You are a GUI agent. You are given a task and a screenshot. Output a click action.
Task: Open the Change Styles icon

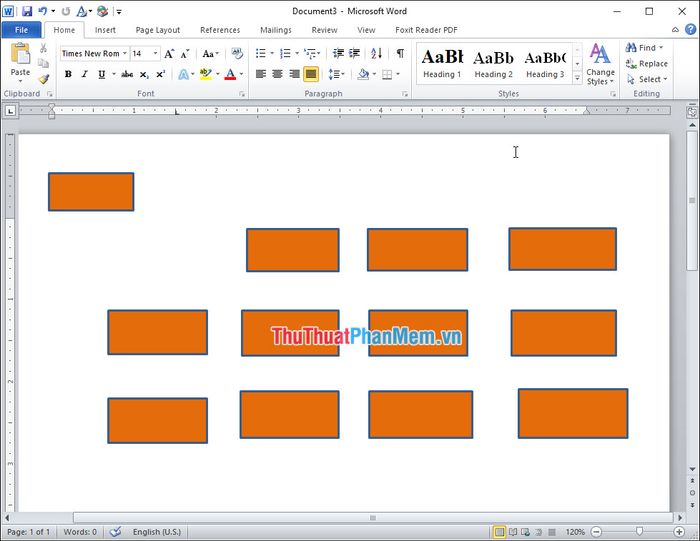[600, 60]
